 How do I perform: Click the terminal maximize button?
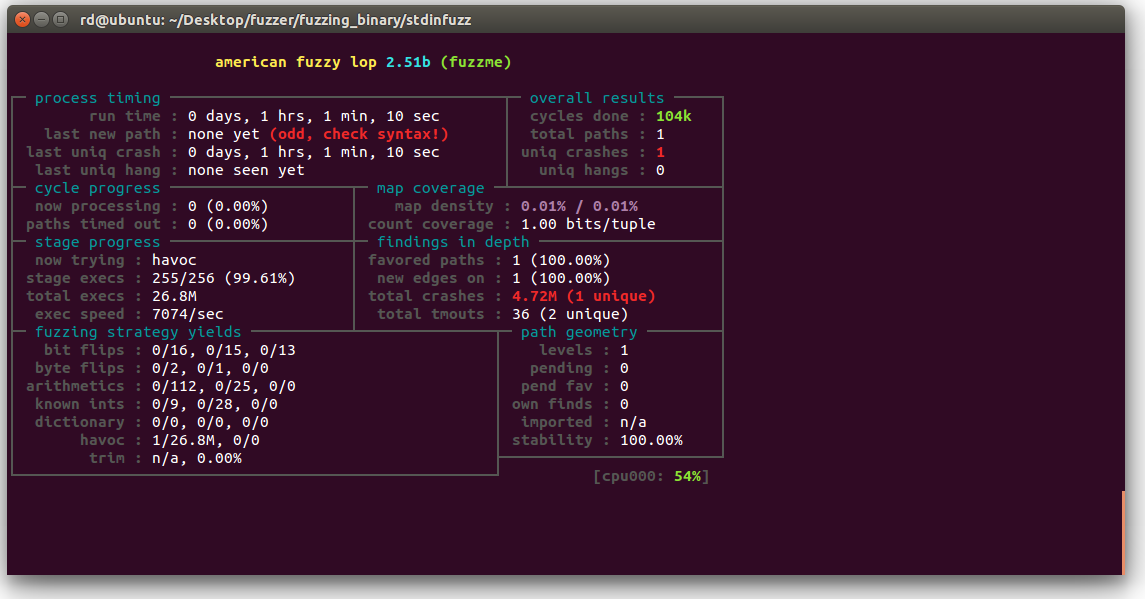61,20
